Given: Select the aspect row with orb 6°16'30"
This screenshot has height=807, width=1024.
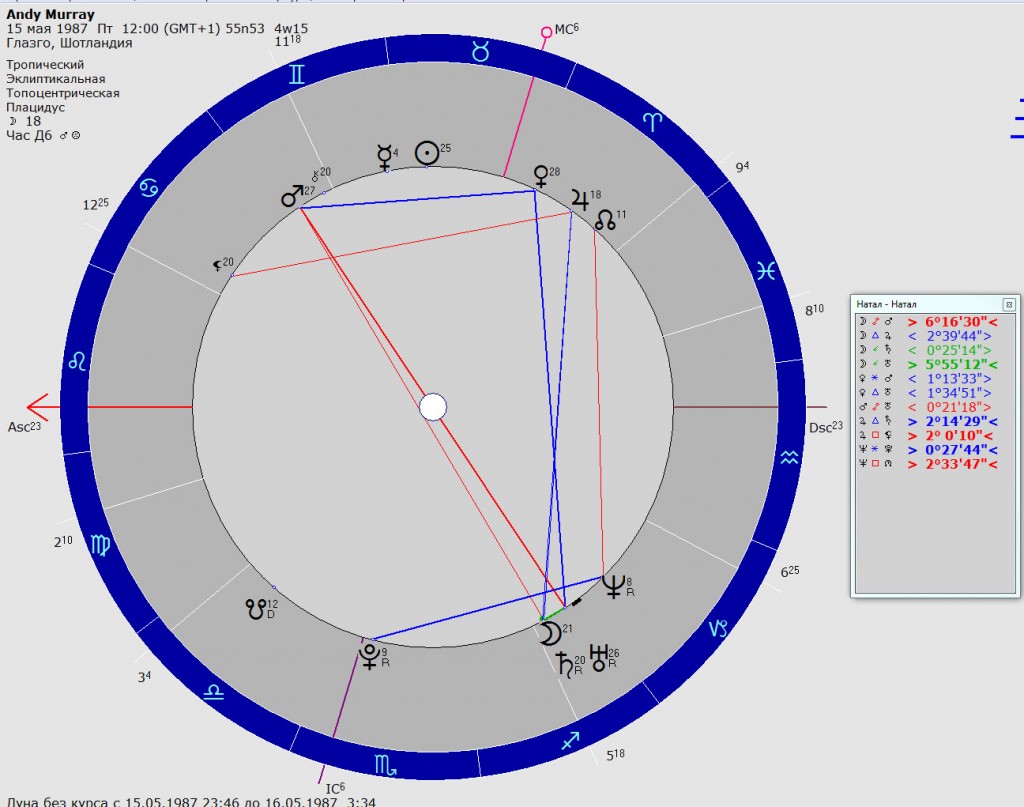Looking at the screenshot, I should coord(928,322).
